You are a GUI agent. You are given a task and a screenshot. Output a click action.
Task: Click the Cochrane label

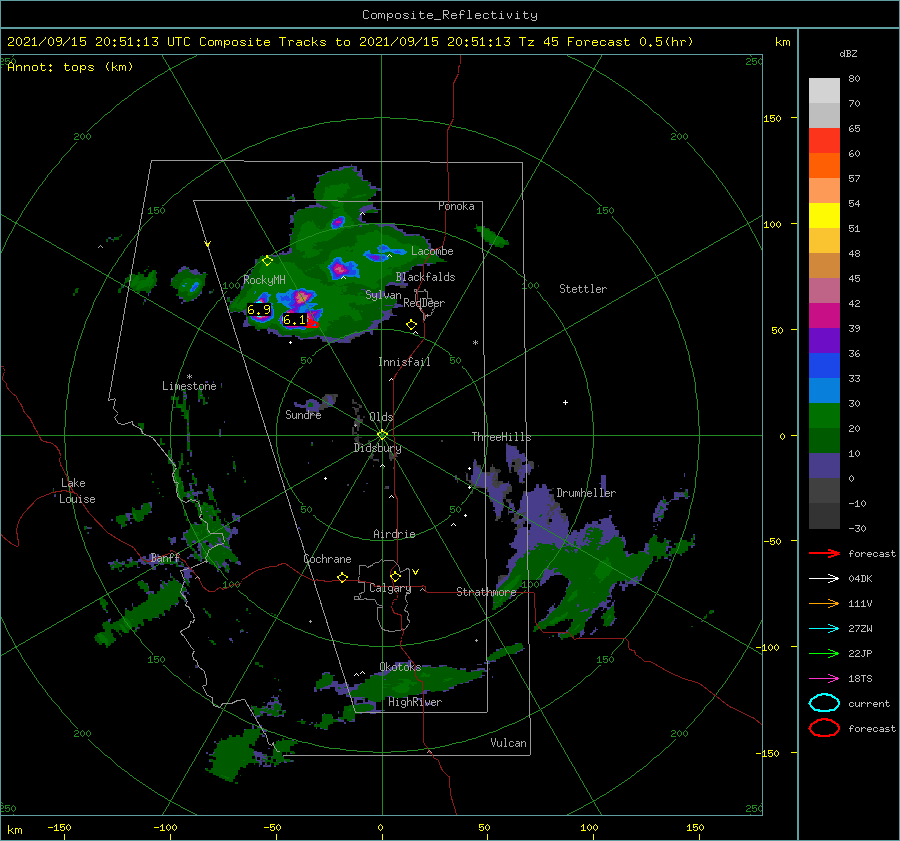(x=327, y=559)
